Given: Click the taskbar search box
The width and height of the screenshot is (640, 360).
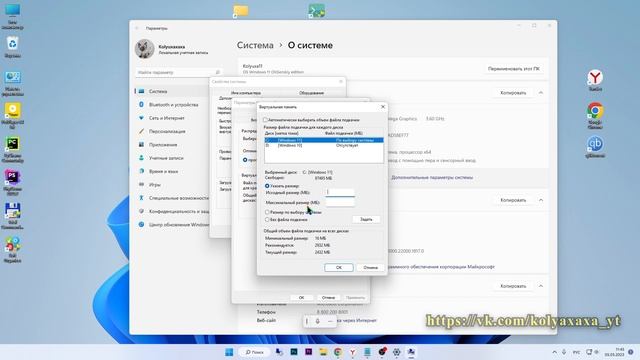Looking at the screenshot, I should pyautogui.click(x=254, y=352).
